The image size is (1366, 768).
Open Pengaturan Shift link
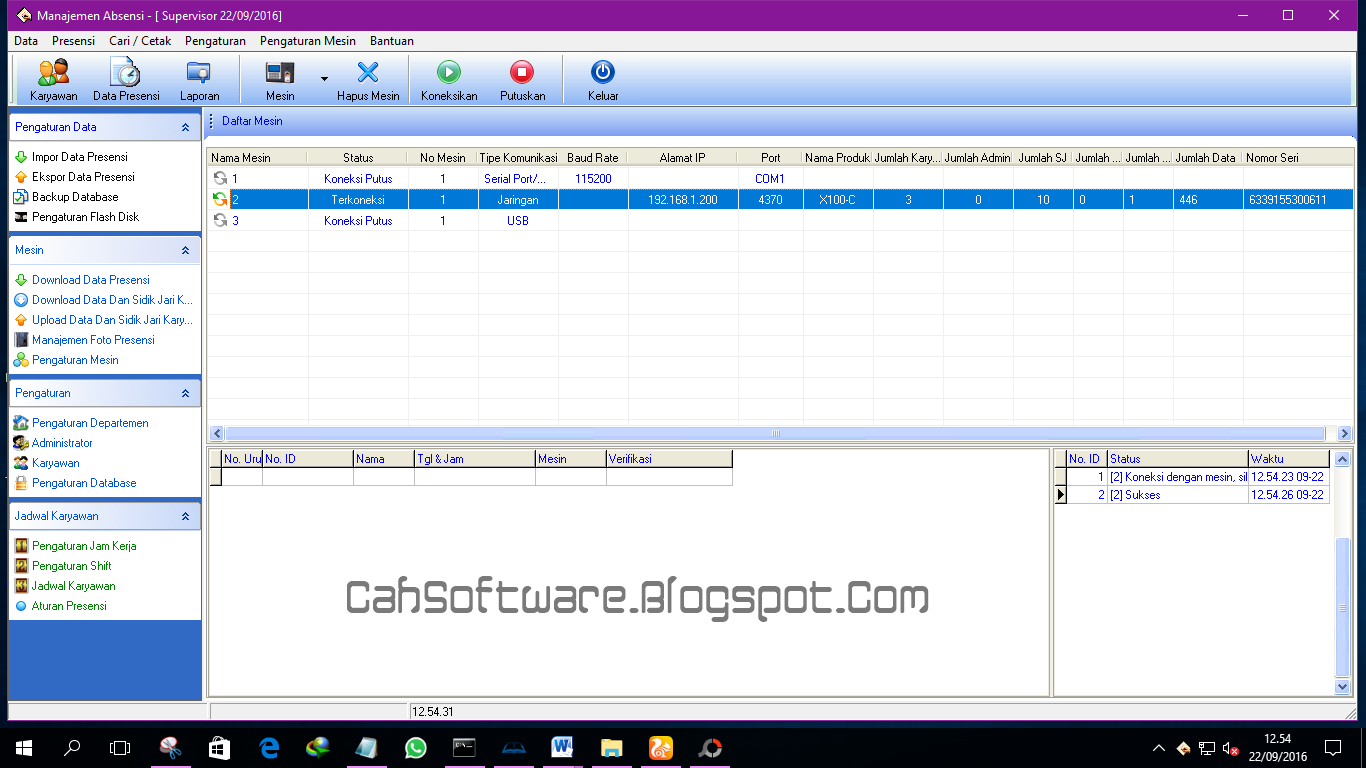72,566
